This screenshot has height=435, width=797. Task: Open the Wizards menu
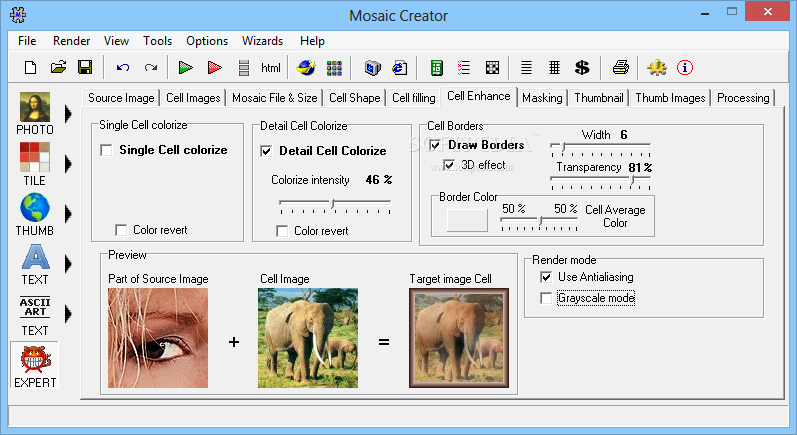(262, 41)
